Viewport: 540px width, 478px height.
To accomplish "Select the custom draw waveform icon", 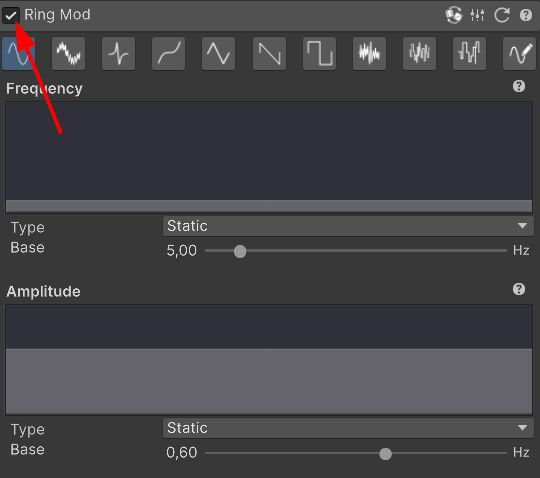I will pos(519,54).
